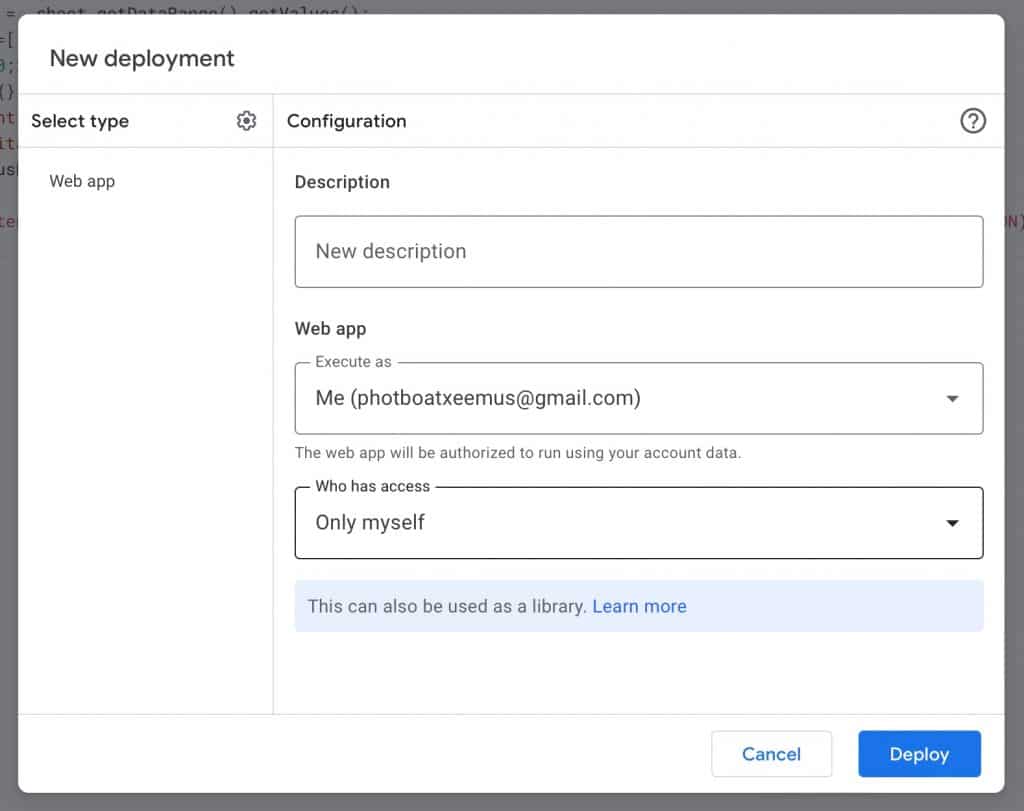Open the Execute as dropdown arrow
The width and height of the screenshot is (1024, 811).
(x=952, y=398)
